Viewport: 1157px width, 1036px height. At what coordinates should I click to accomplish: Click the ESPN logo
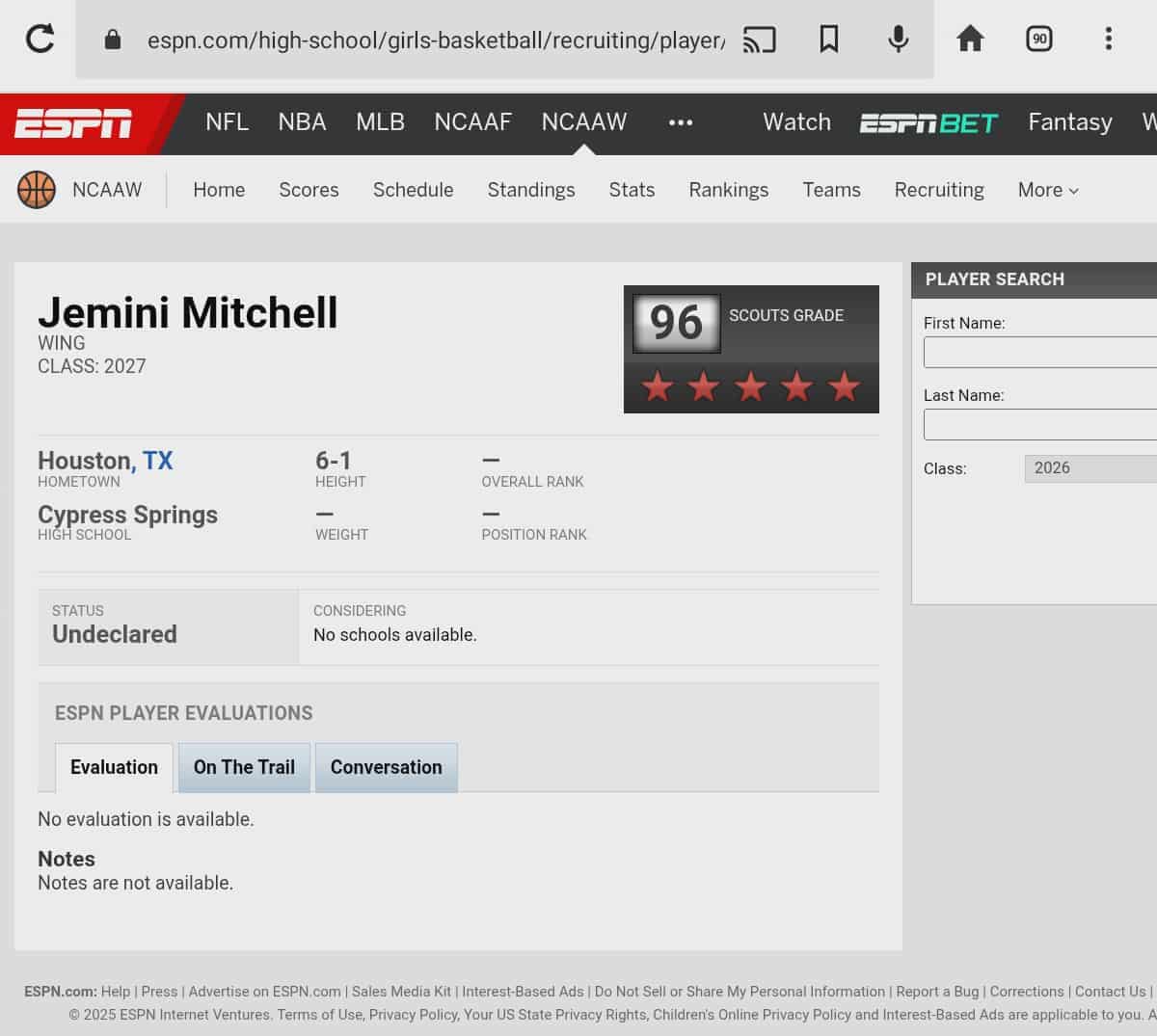(x=73, y=123)
